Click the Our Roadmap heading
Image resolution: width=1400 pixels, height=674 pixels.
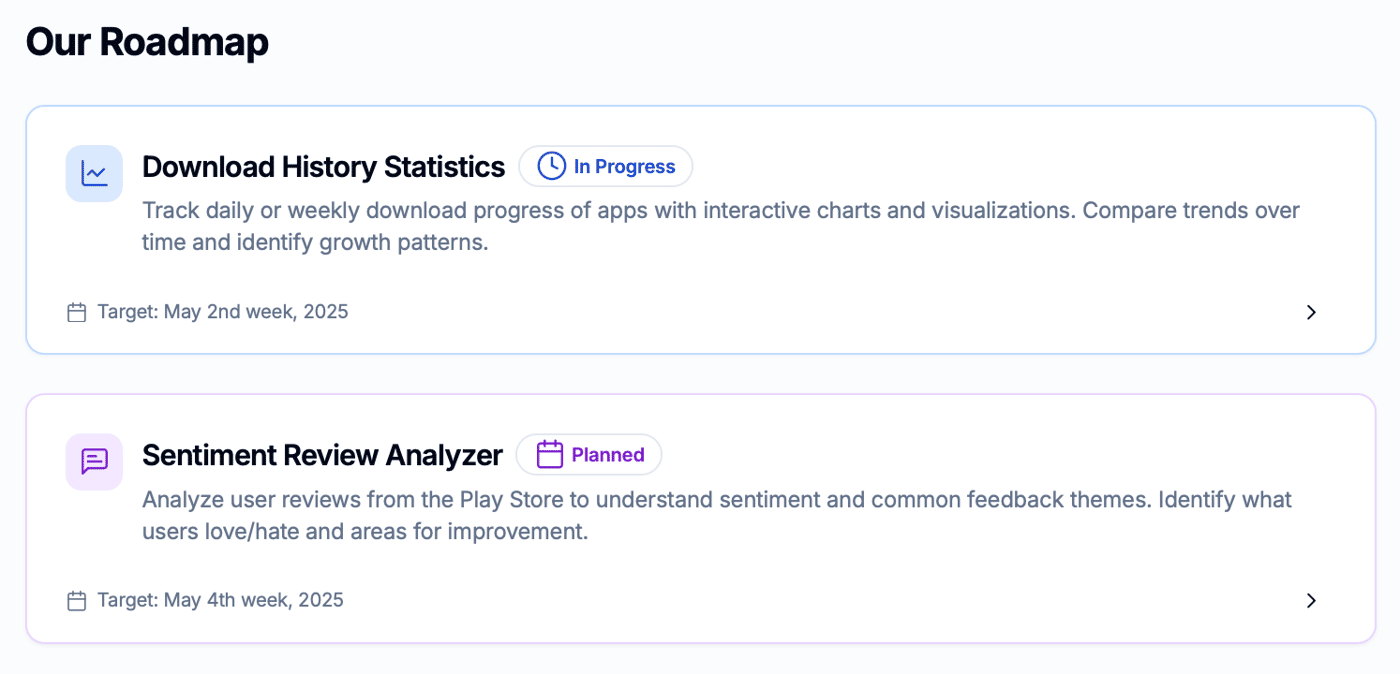147,42
